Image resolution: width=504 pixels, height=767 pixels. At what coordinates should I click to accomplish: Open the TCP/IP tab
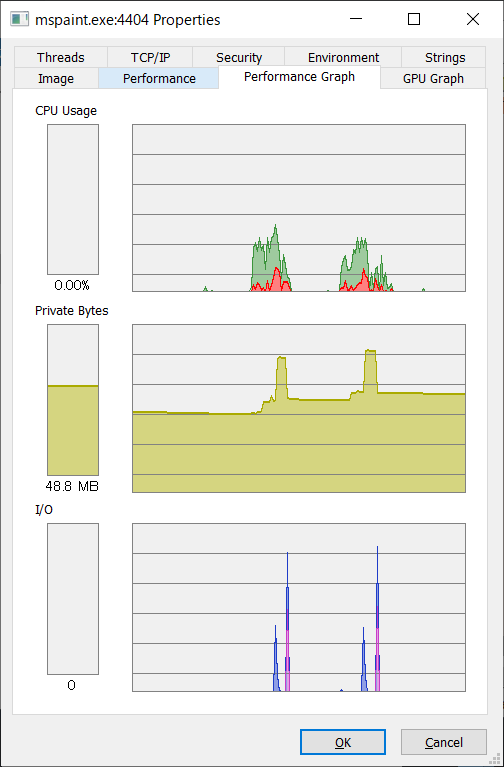coord(150,58)
